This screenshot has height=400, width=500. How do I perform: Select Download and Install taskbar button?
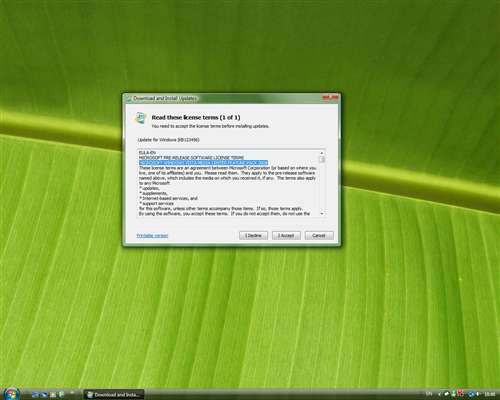(x=113, y=395)
